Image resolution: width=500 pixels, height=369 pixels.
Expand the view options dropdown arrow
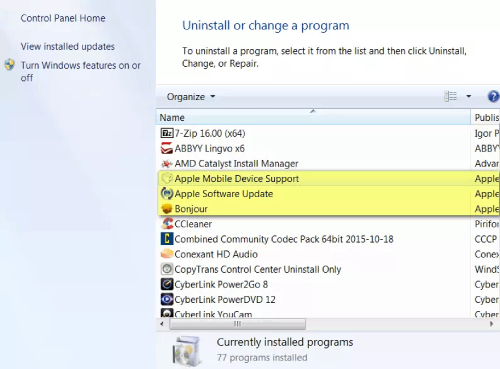coord(469,96)
